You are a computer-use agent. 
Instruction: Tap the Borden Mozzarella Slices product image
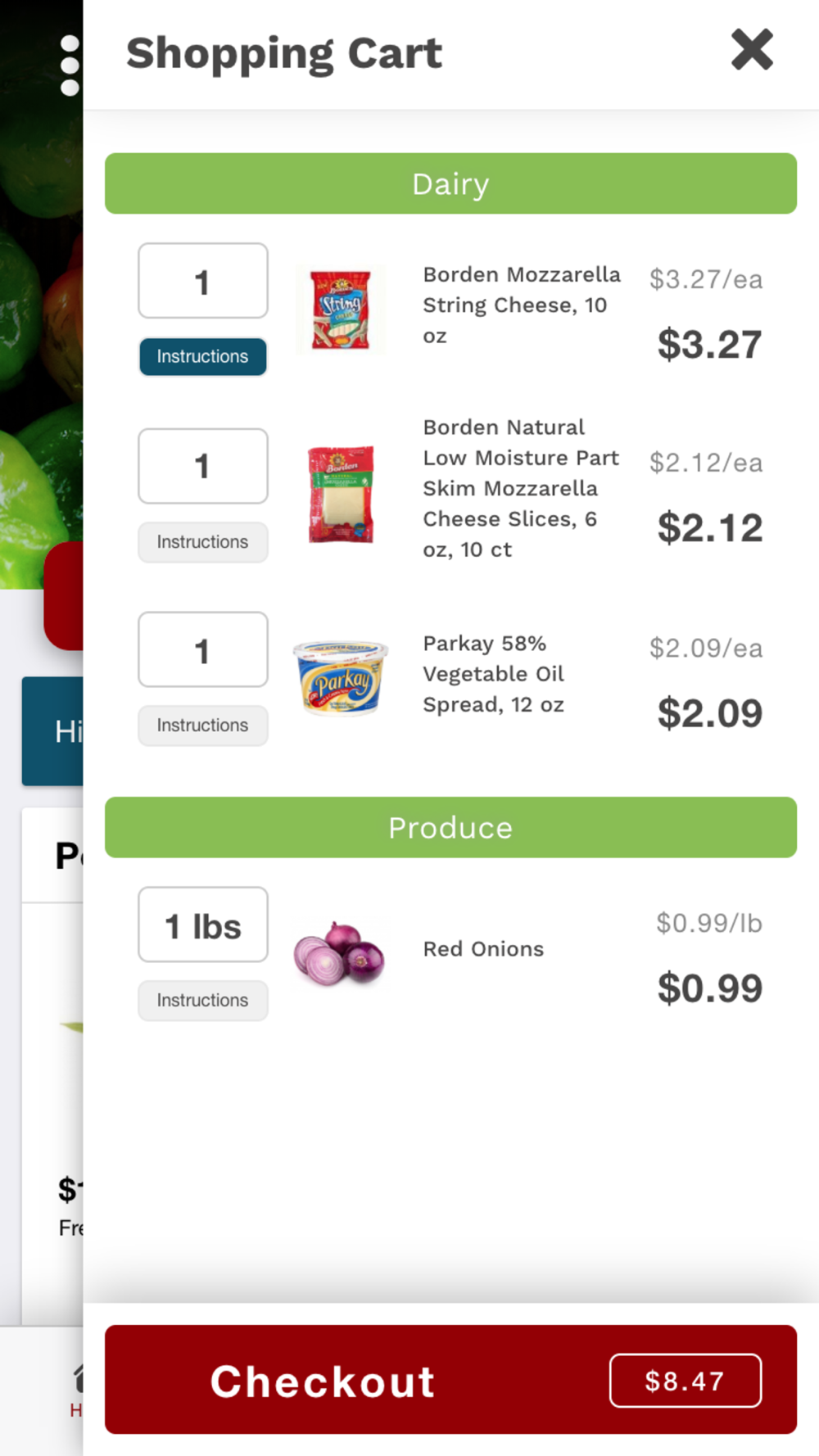pyautogui.click(x=341, y=494)
